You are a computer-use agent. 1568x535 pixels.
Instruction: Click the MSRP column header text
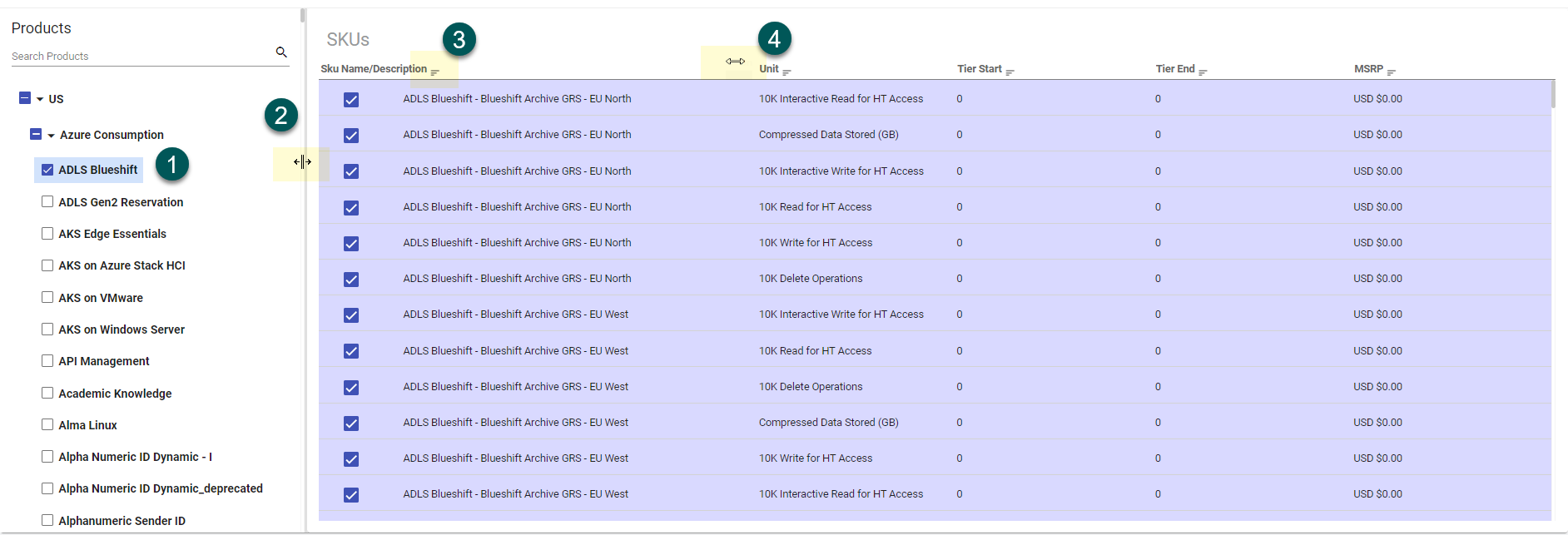pos(1368,69)
